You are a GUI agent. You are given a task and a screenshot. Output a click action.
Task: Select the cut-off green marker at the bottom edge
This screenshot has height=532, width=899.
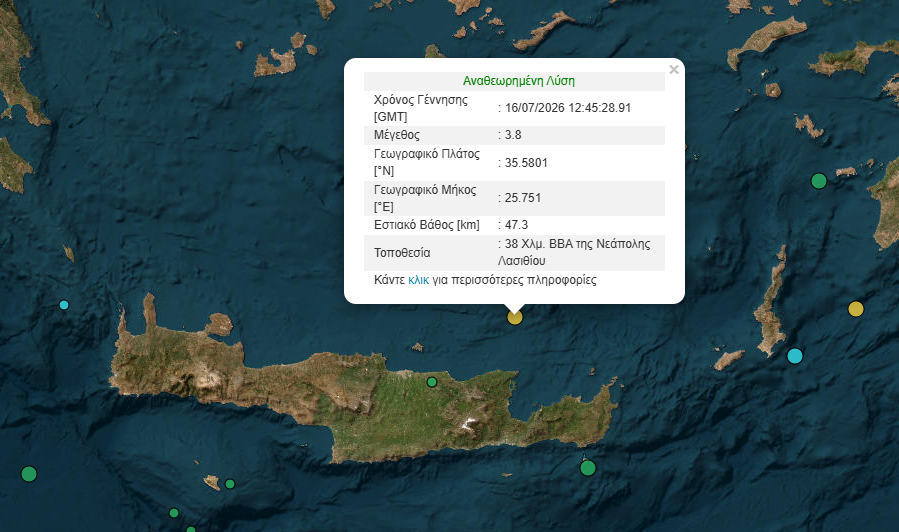pos(191,530)
